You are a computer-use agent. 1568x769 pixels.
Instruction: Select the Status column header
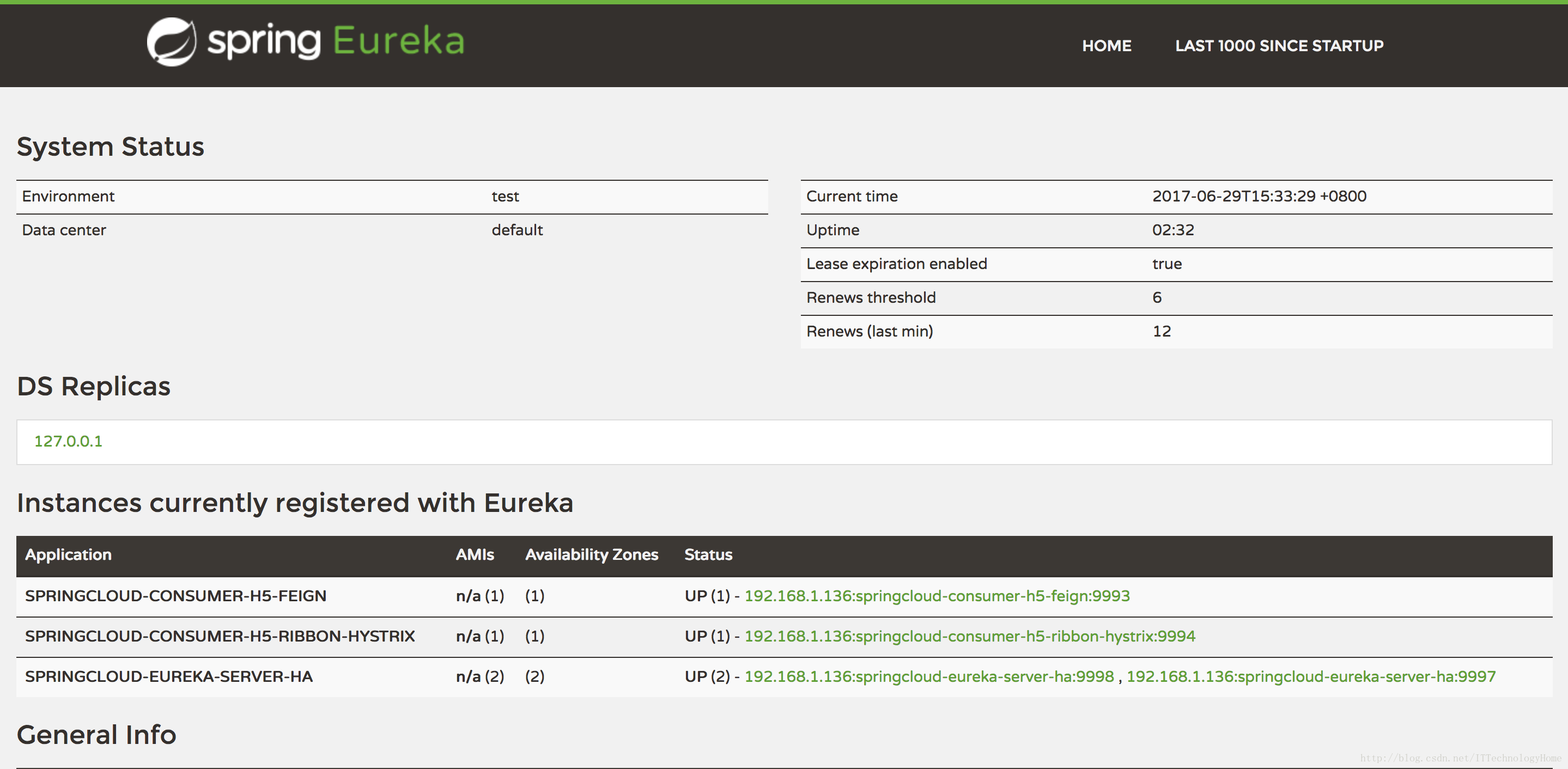[x=708, y=554]
